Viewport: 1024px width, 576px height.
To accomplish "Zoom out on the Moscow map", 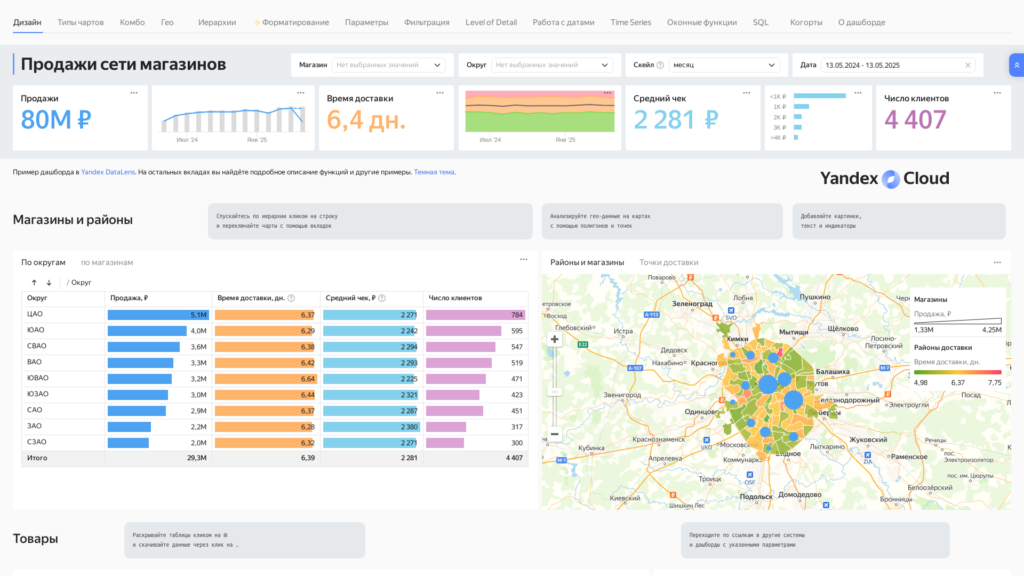I will [x=555, y=434].
